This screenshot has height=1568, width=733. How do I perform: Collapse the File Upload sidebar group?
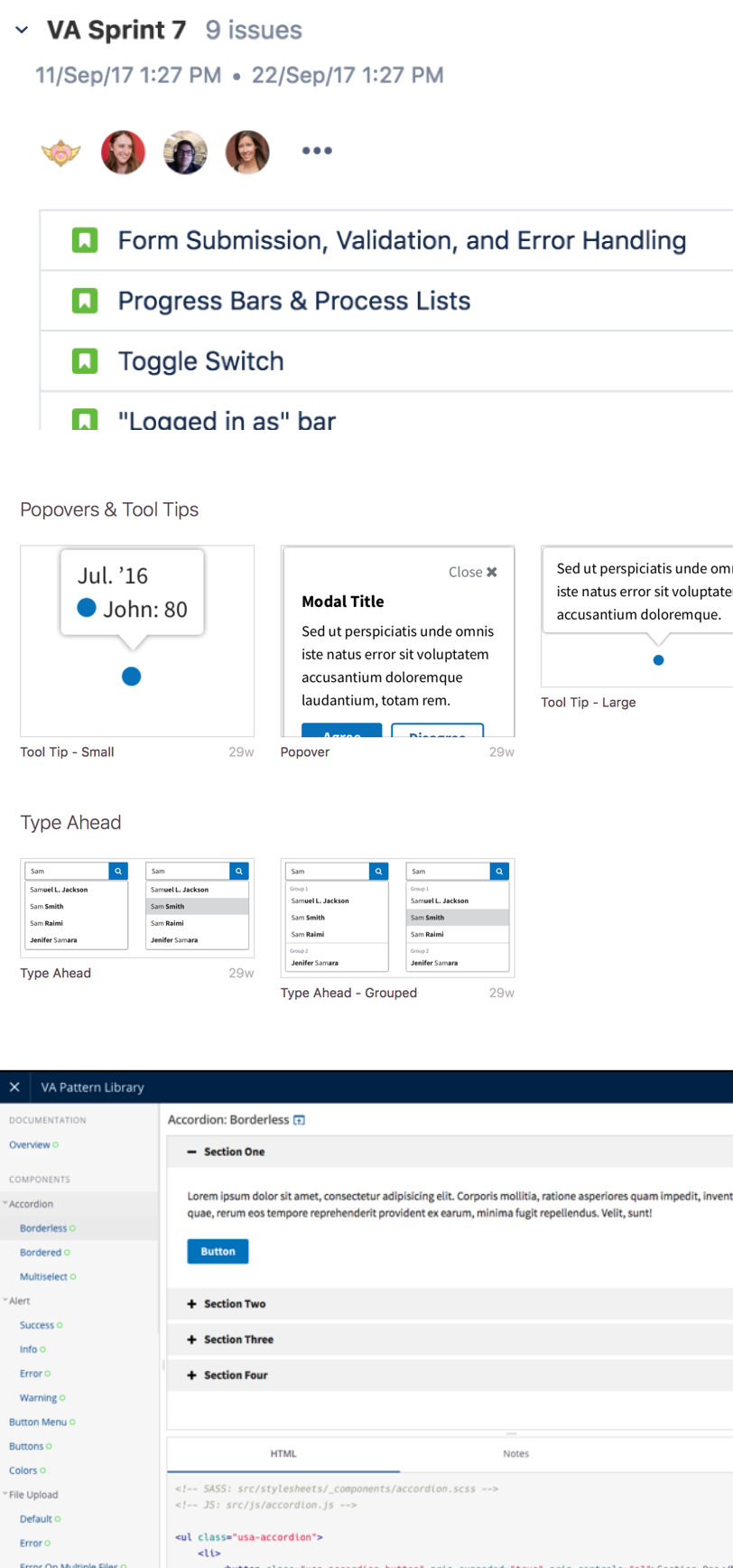pos(6,1495)
